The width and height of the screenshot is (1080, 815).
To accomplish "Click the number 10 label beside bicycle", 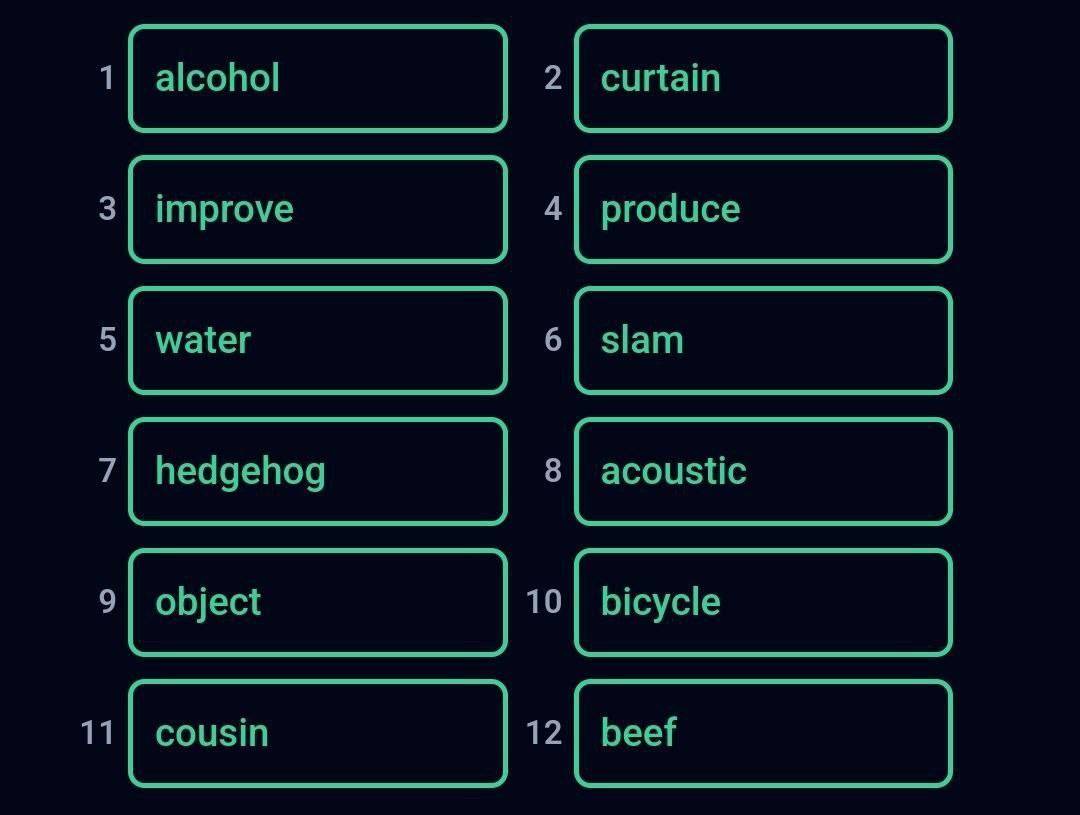I will coord(543,602).
